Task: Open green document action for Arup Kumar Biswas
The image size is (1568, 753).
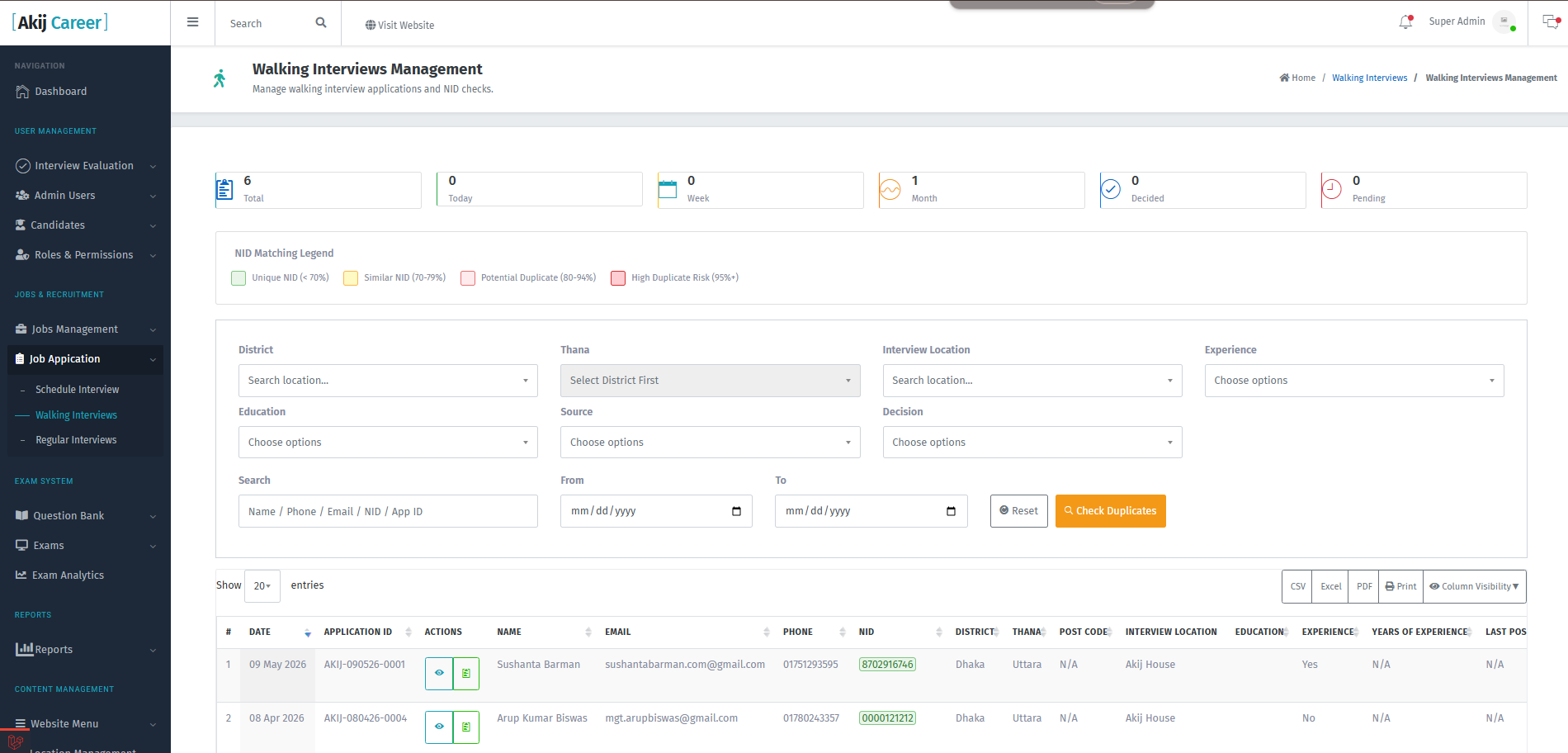Action: (466, 727)
